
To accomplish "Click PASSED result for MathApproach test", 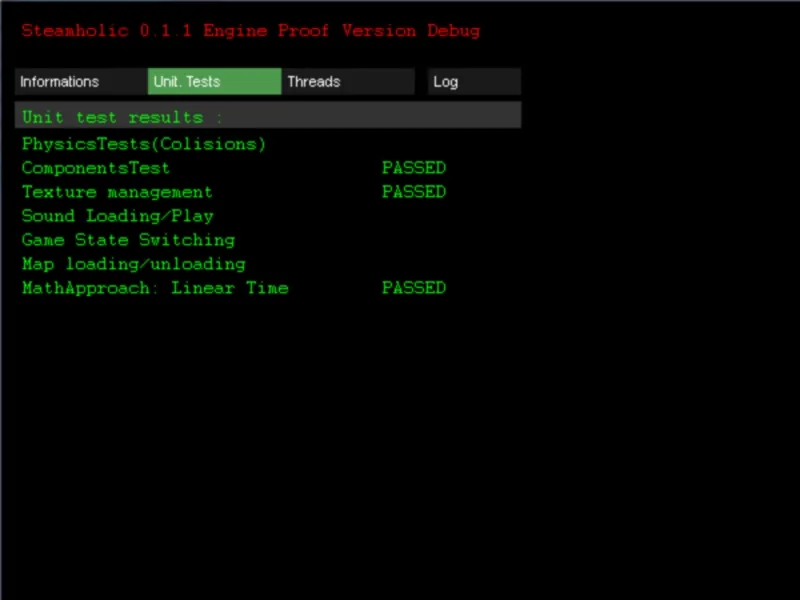I will pyautogui.click(x=414, y=288).
